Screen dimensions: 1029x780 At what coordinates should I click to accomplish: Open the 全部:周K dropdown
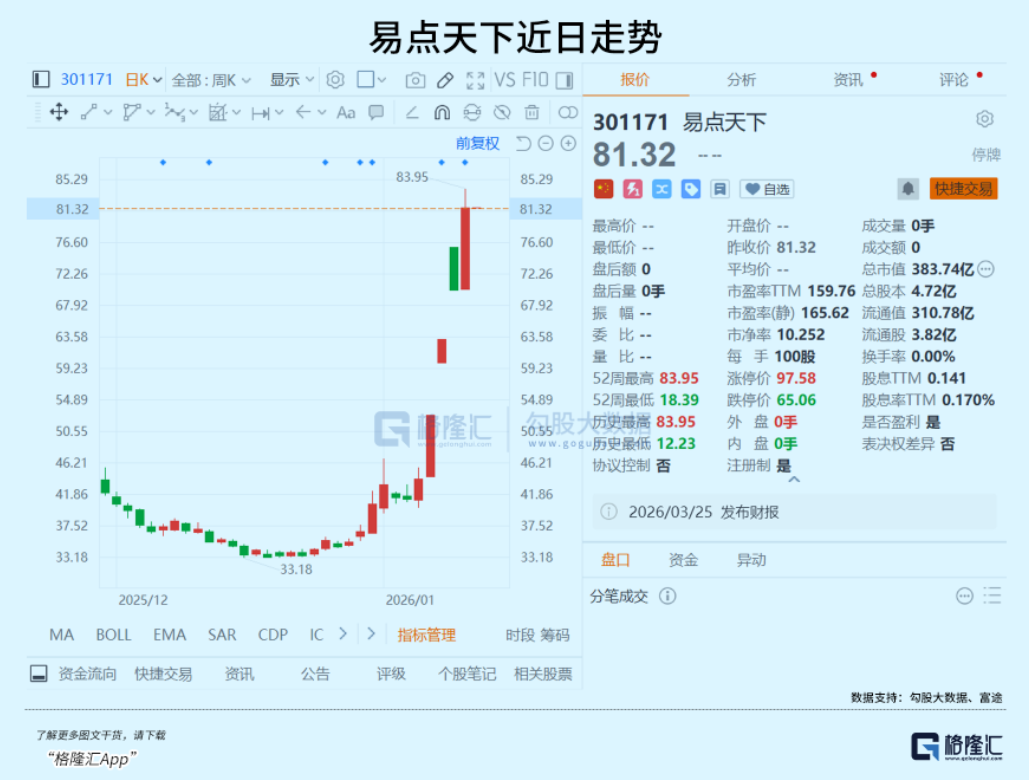(x=205, y=79)
